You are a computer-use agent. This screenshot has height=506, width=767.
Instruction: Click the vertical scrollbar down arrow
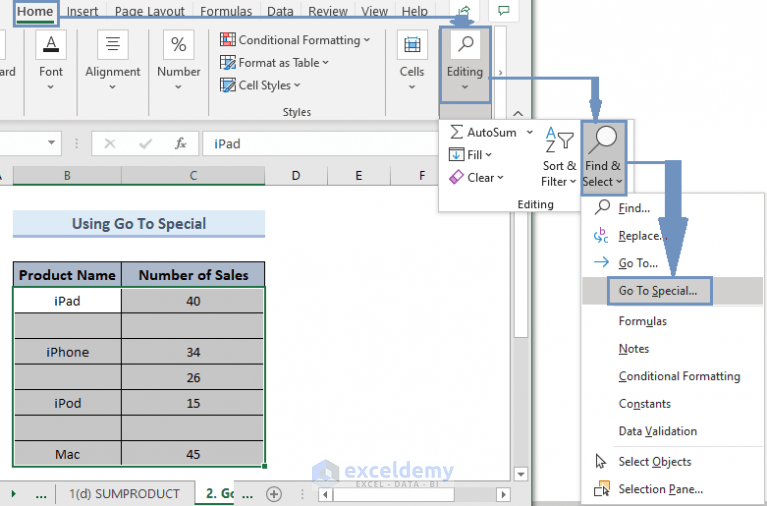(x=521, y=474)
